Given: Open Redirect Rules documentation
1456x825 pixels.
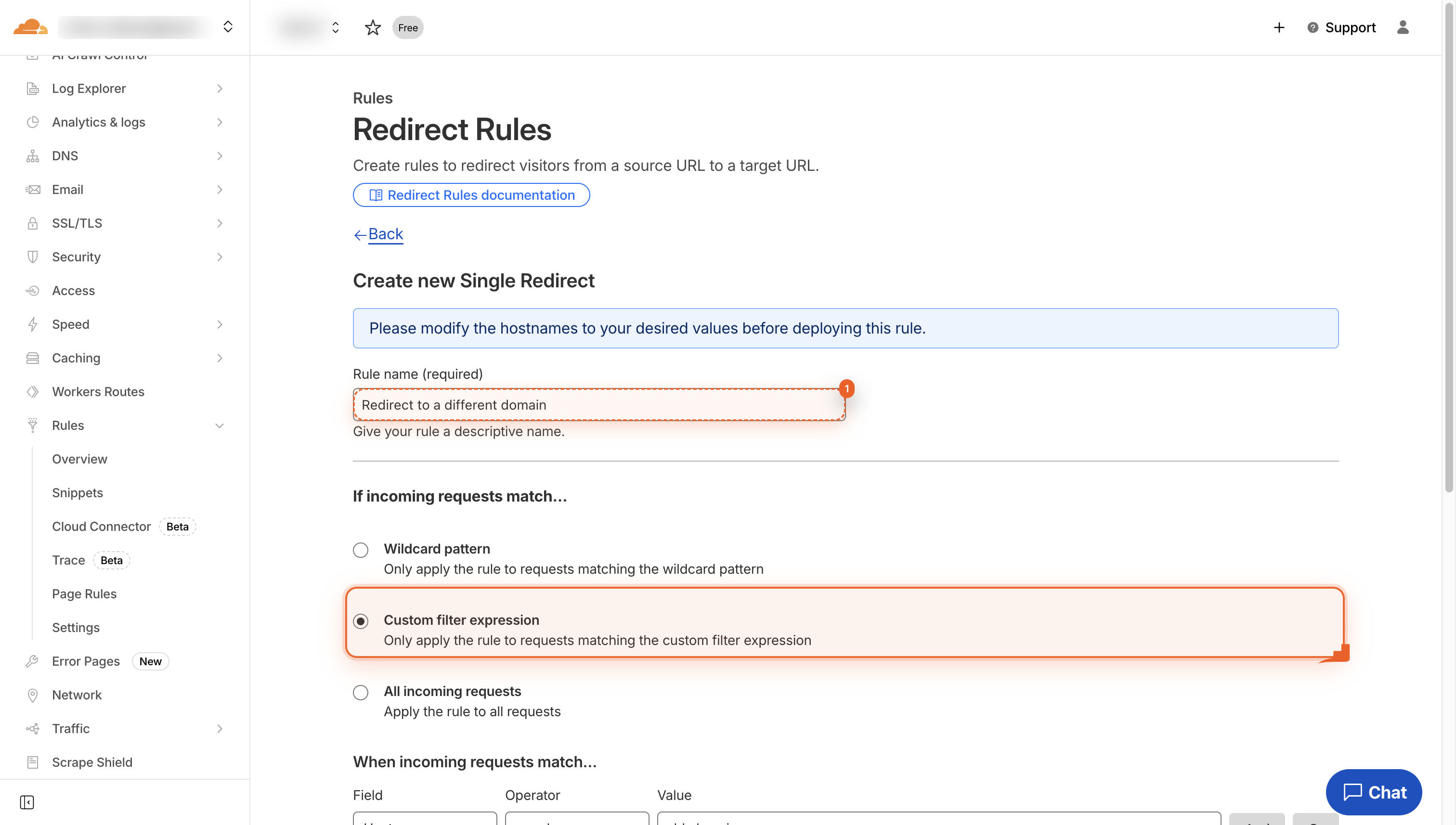Looking at the screenshot, I should tap(471, 195).
